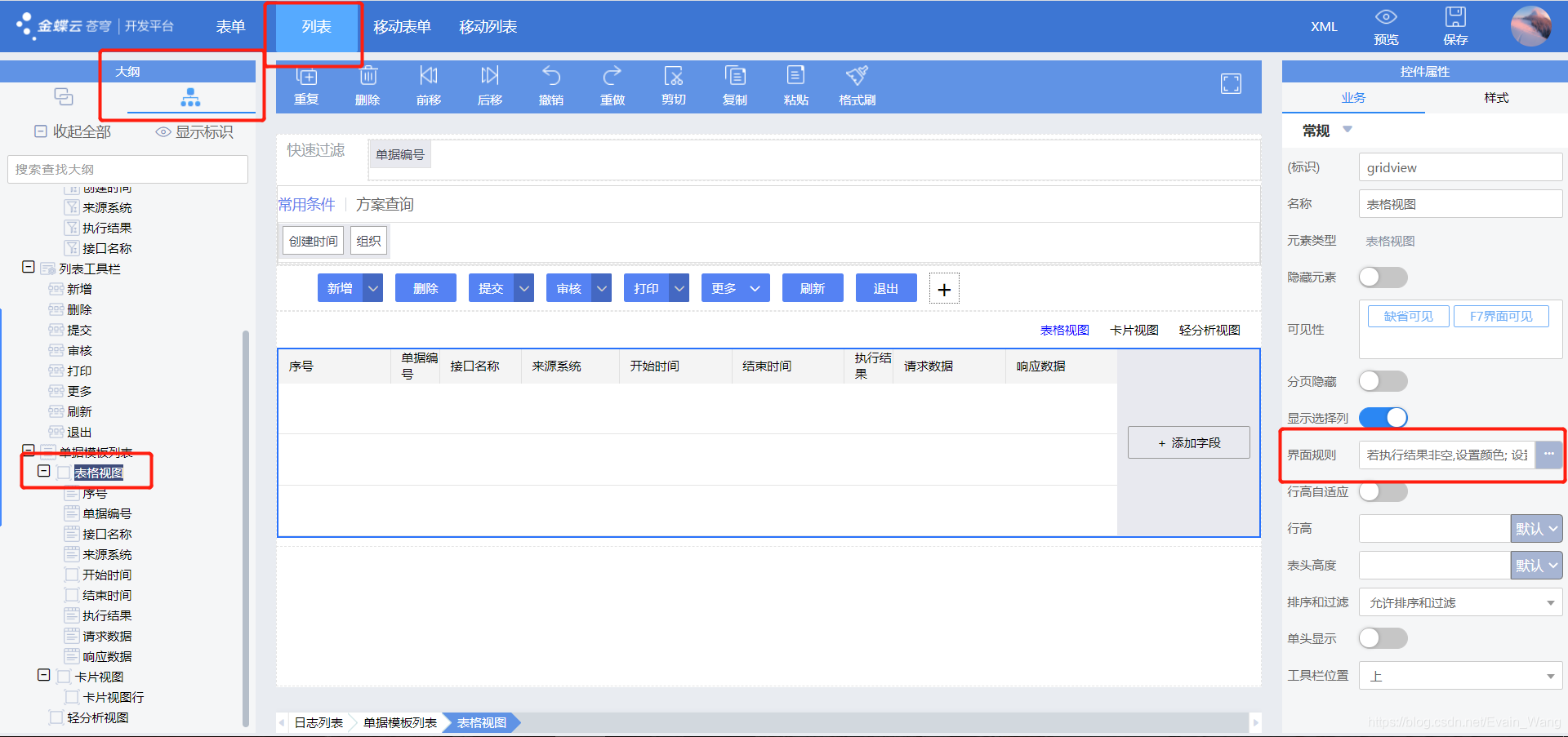Collapse the 常规 section arrow

(1347, 130)
